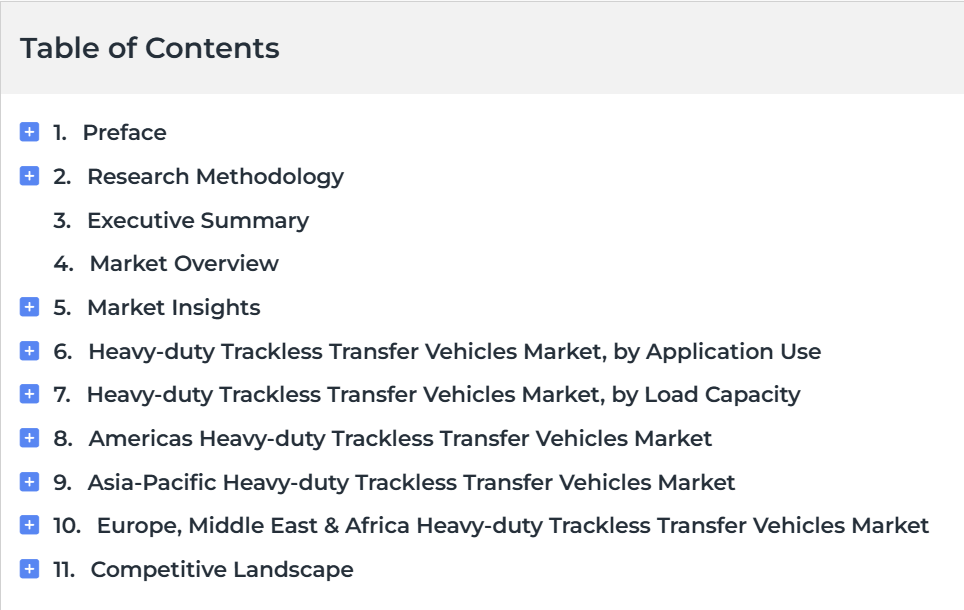Select the Competitive Landscape heading
This screenshot has width=964, height=610.
(x=222, y=570)
